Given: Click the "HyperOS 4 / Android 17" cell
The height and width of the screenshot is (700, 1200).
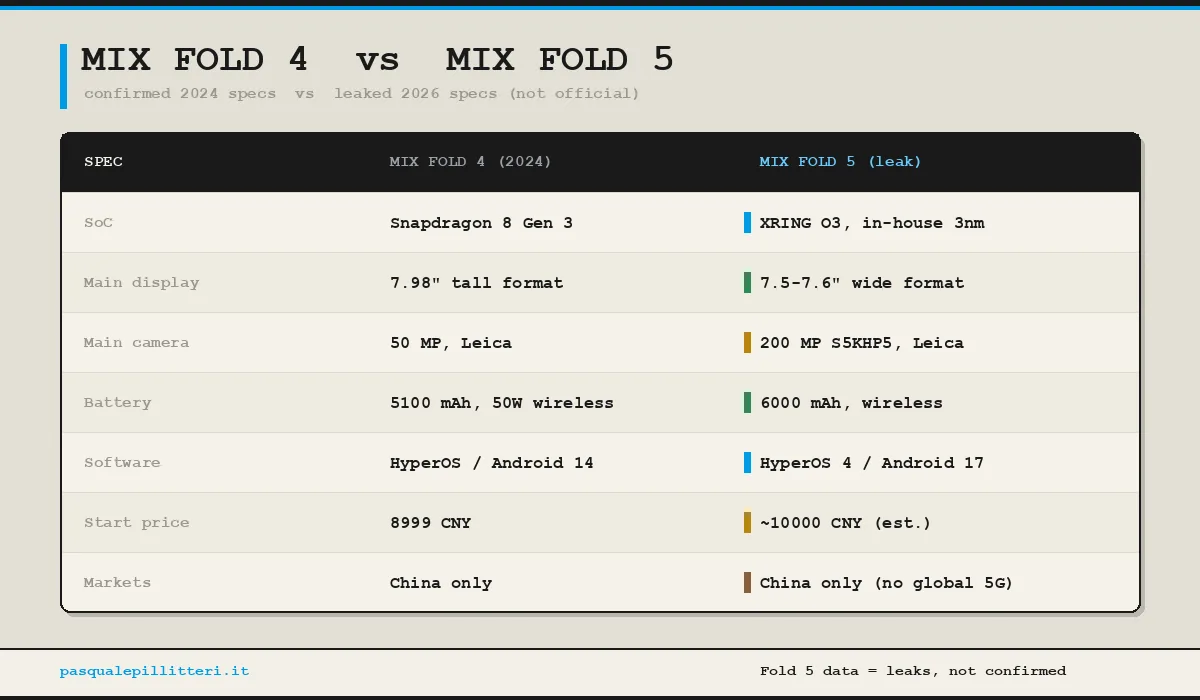Looking at the screenshot, I should pyautogui.click(x=872, y=462).
